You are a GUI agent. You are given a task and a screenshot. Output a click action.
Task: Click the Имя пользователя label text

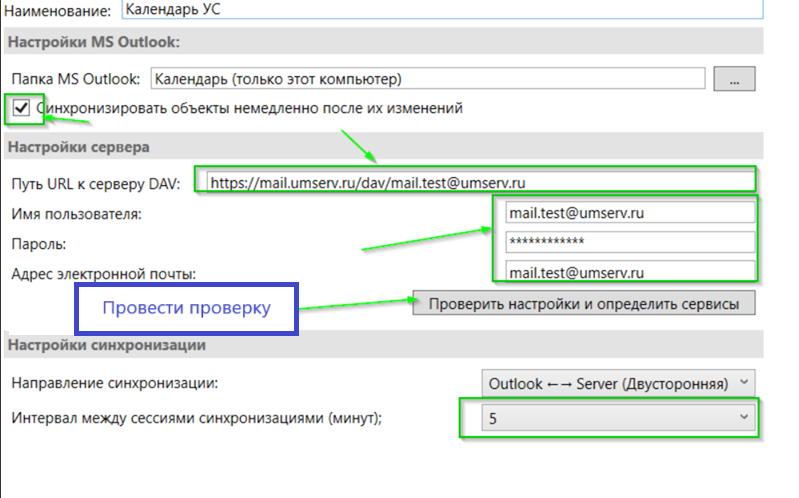(x=77, y=213)
